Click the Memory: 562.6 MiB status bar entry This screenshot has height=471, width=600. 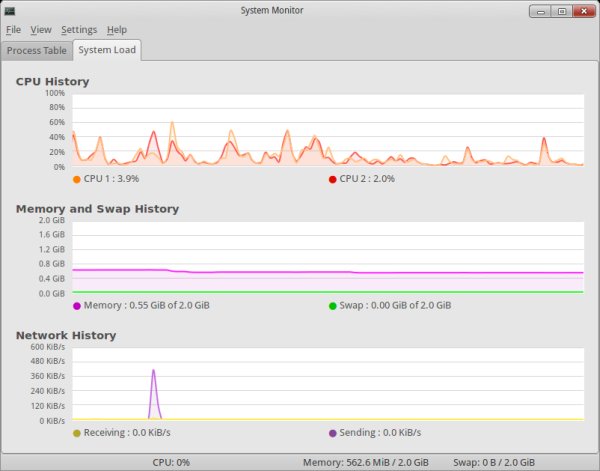click(x=366, y=463)
